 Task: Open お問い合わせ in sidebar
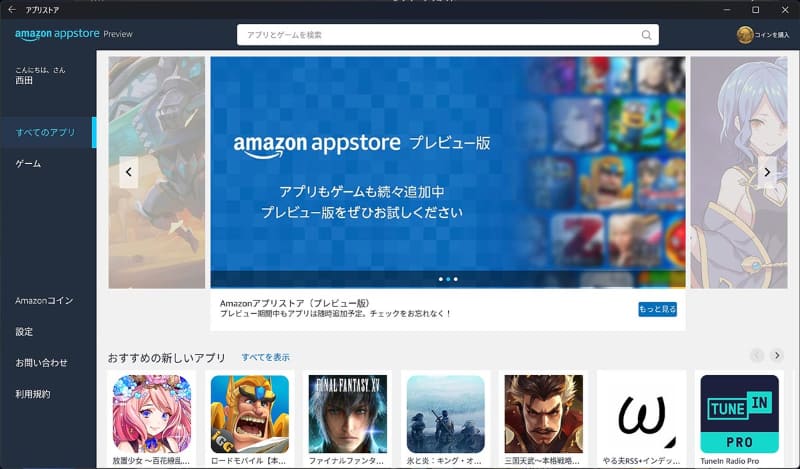[x=41, y=363]
